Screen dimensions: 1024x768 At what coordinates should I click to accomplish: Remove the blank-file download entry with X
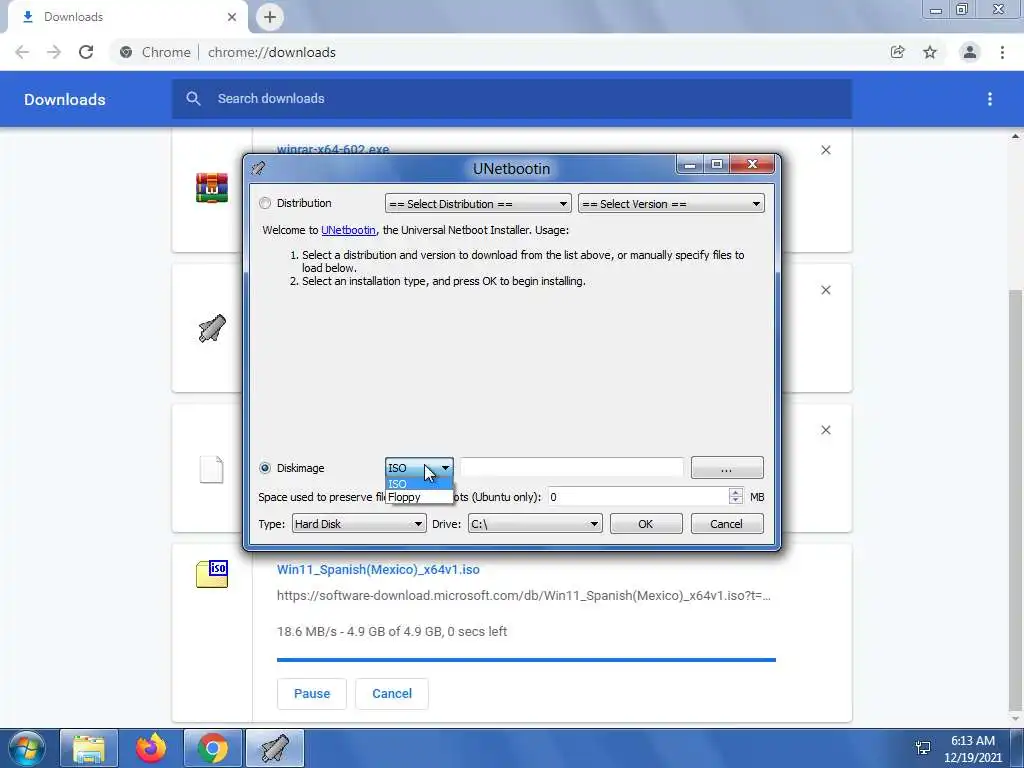tap(825, 430)
